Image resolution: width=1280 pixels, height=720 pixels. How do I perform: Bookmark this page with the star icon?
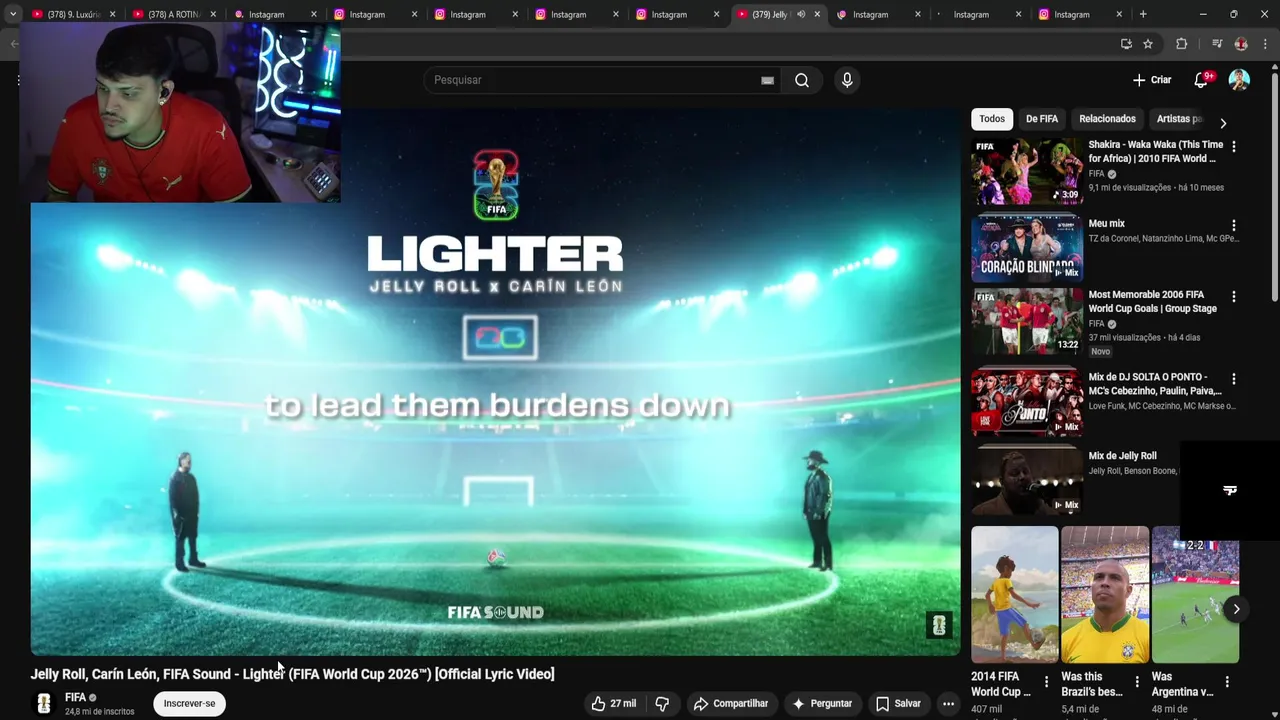click(x=1148, y=44)
